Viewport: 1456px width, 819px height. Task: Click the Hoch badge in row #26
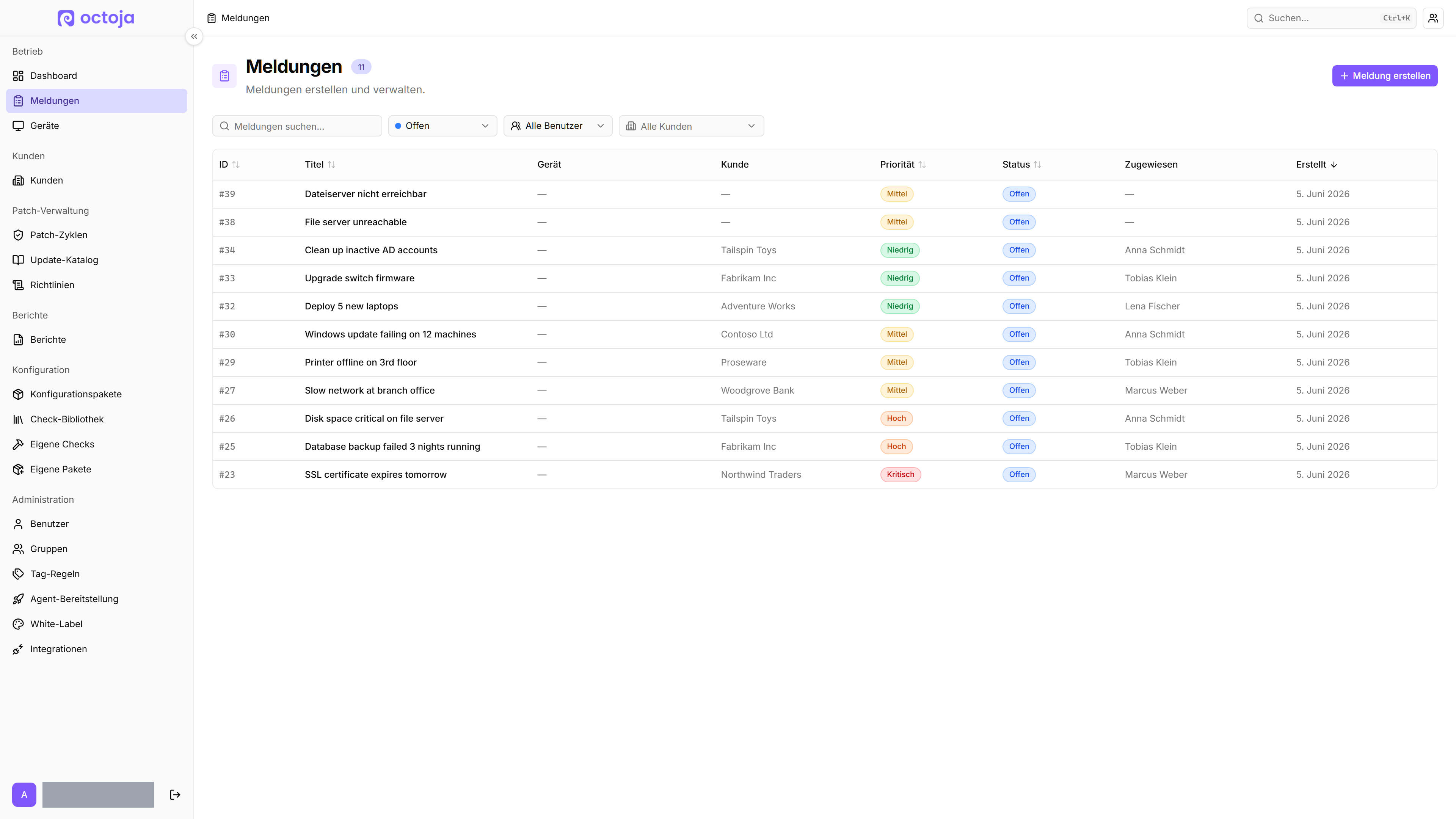point(896,418)
